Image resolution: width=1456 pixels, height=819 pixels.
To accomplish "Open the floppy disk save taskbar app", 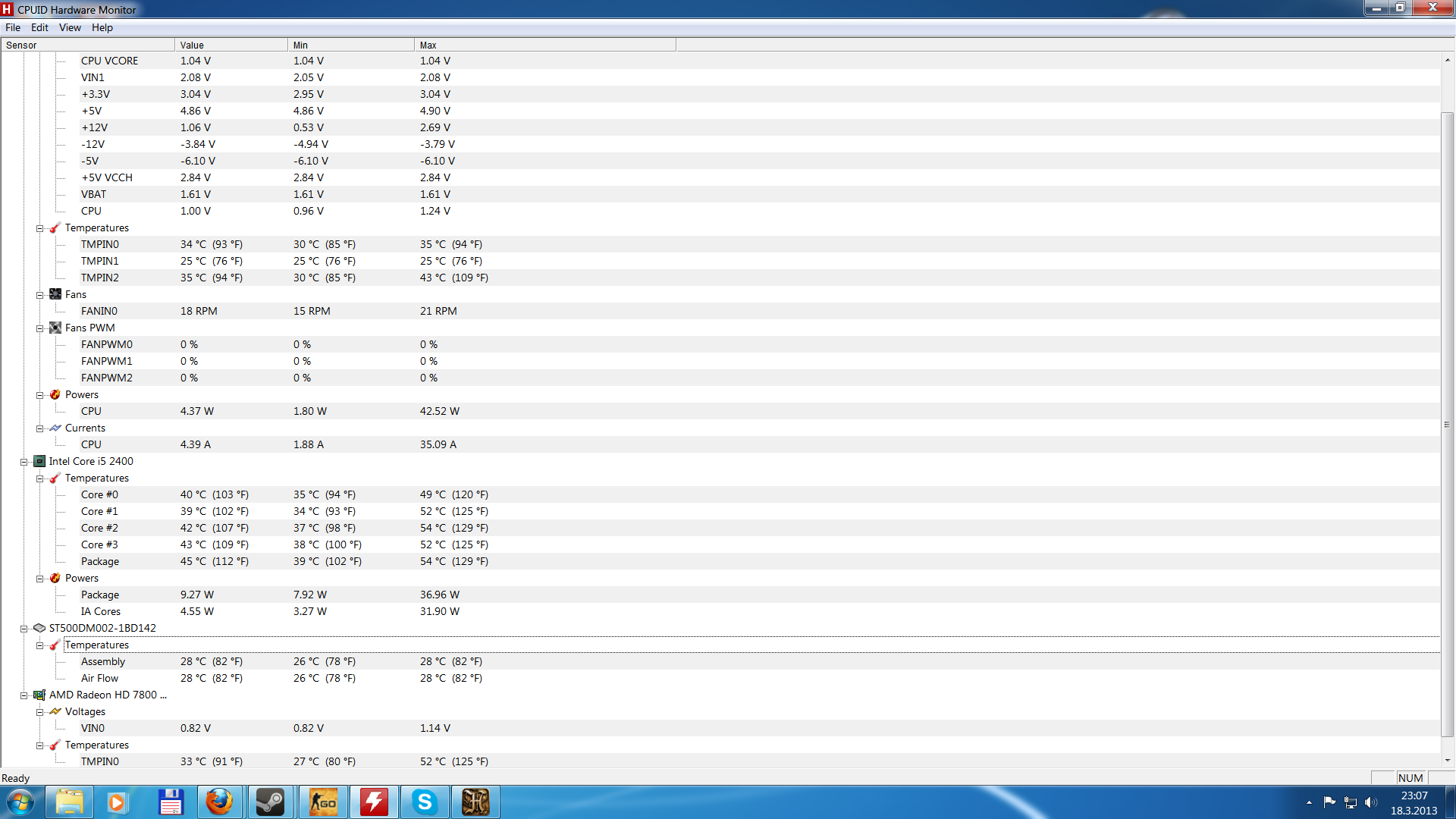I will pos(171,802).
